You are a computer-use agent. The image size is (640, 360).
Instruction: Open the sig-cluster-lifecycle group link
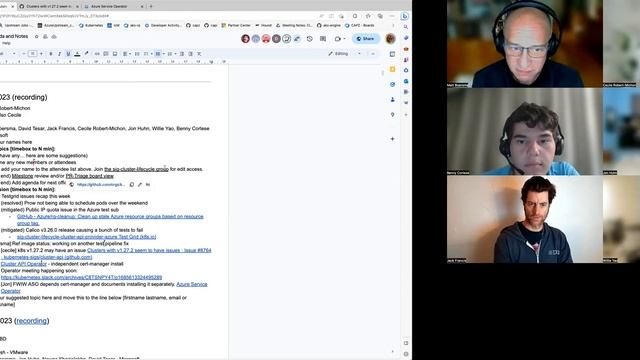pyautogui.click(x=136, y=169)
